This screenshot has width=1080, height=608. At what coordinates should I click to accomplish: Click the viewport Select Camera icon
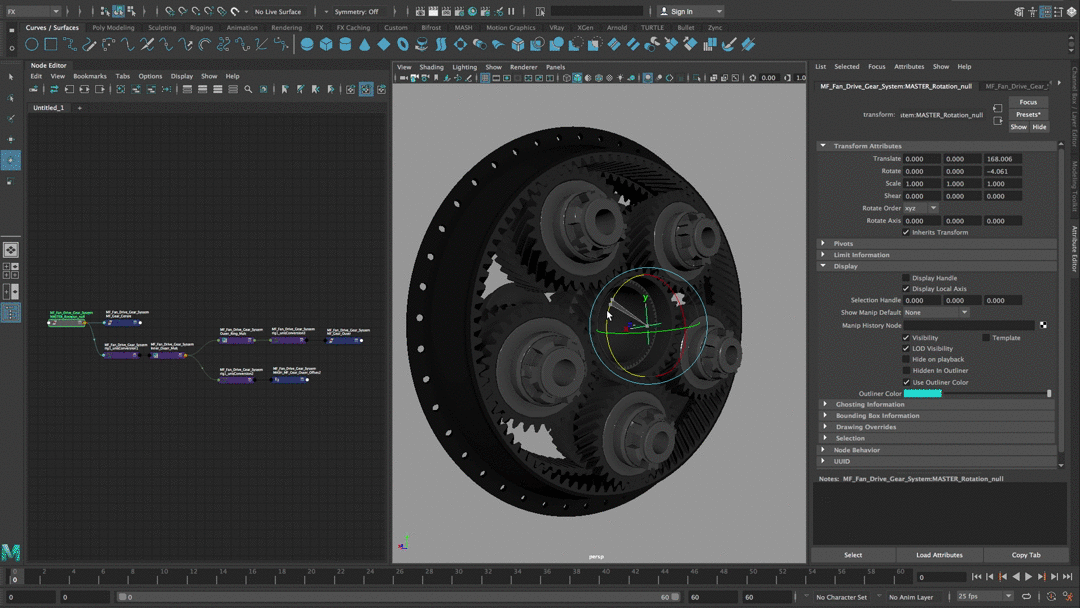404,78
